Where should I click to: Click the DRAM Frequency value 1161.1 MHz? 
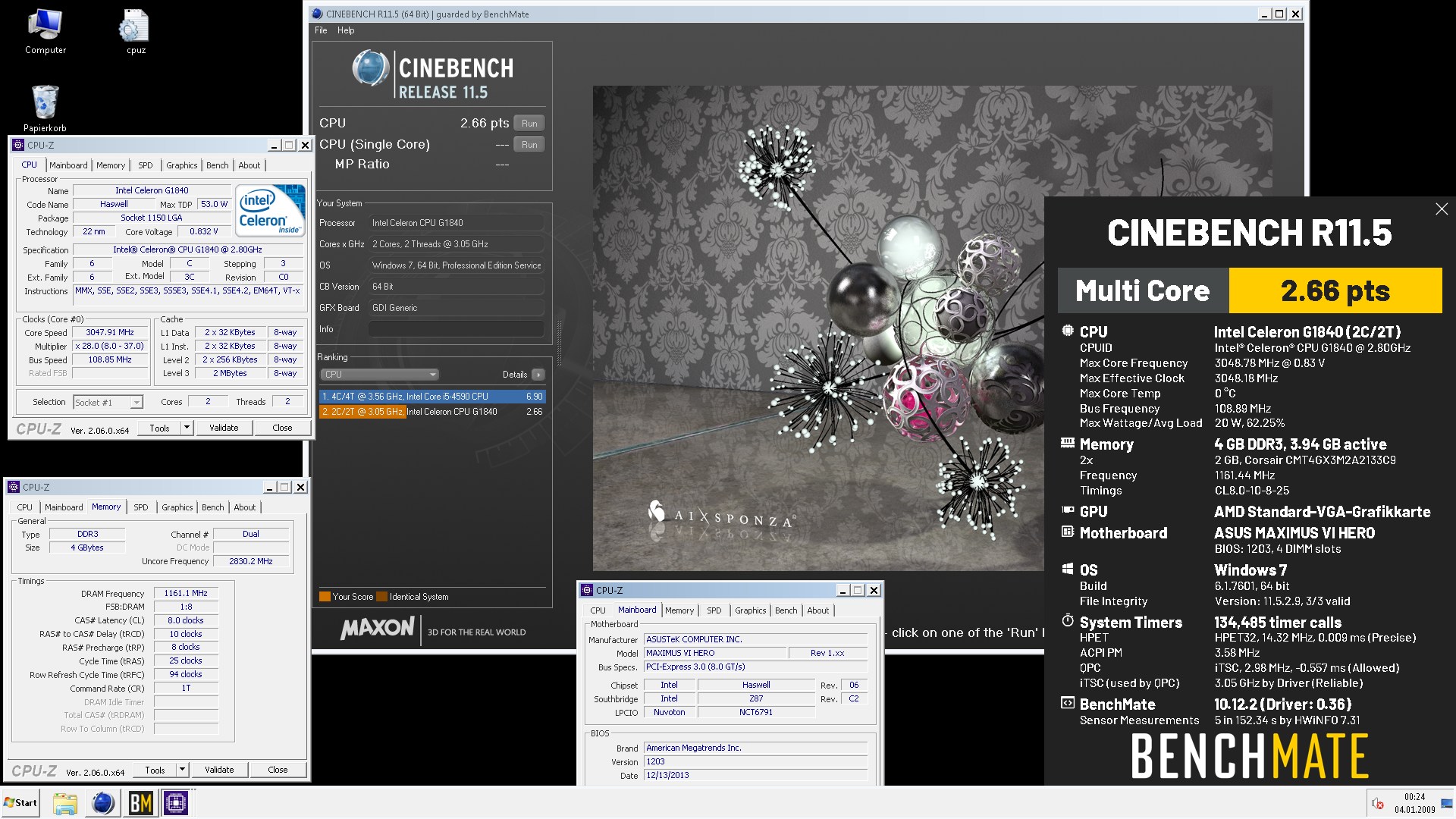pyautogui.click(x=186, y=594)
